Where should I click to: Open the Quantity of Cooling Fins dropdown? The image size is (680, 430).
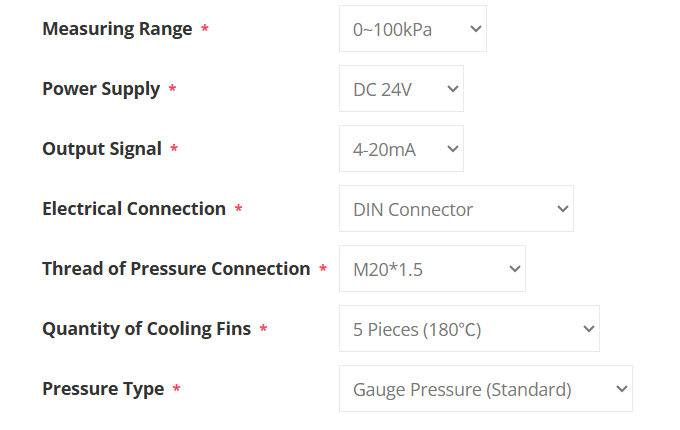(468, 329)
